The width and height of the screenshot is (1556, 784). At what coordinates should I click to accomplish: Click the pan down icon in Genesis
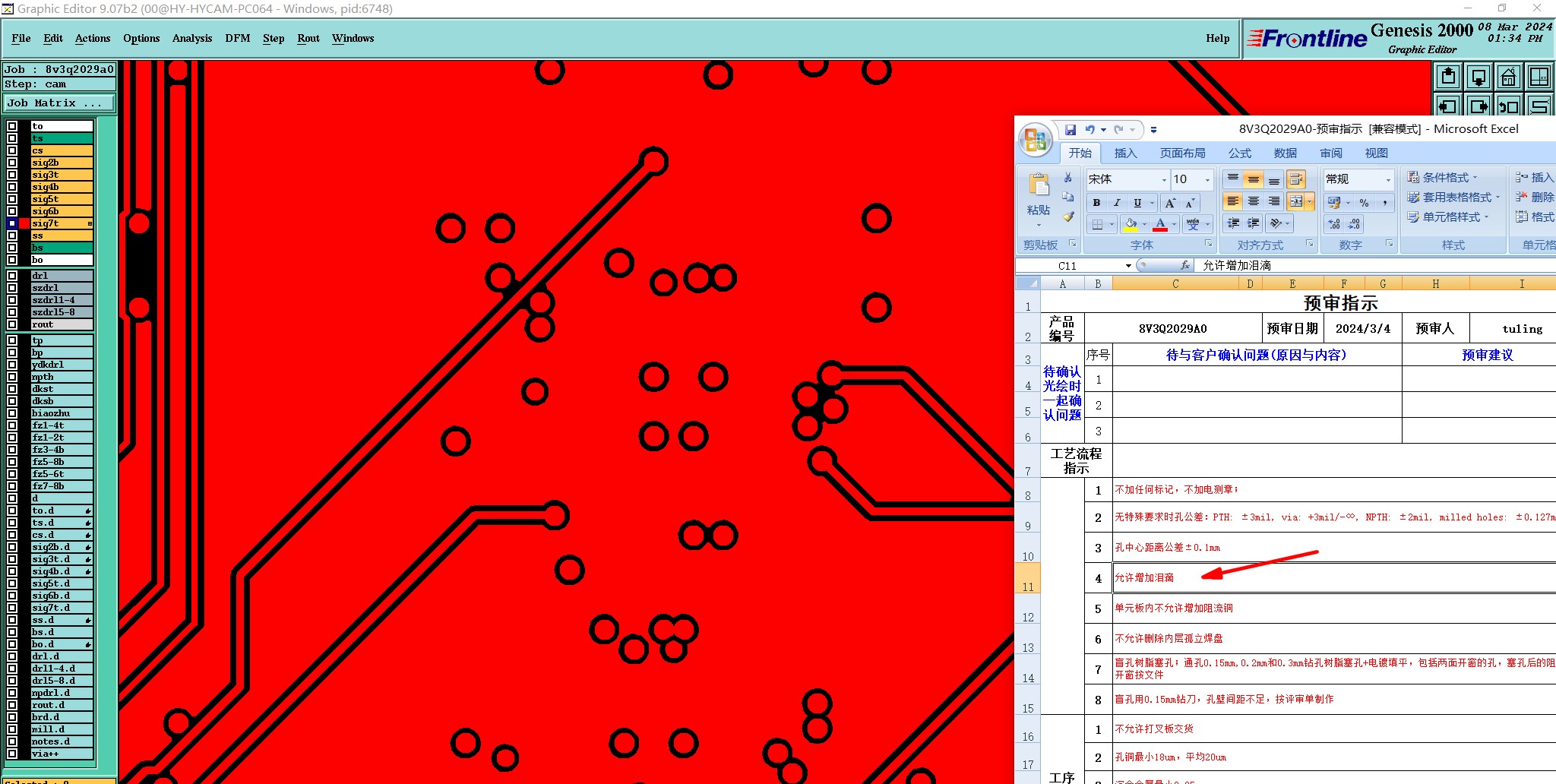(x=1479, y=77)
